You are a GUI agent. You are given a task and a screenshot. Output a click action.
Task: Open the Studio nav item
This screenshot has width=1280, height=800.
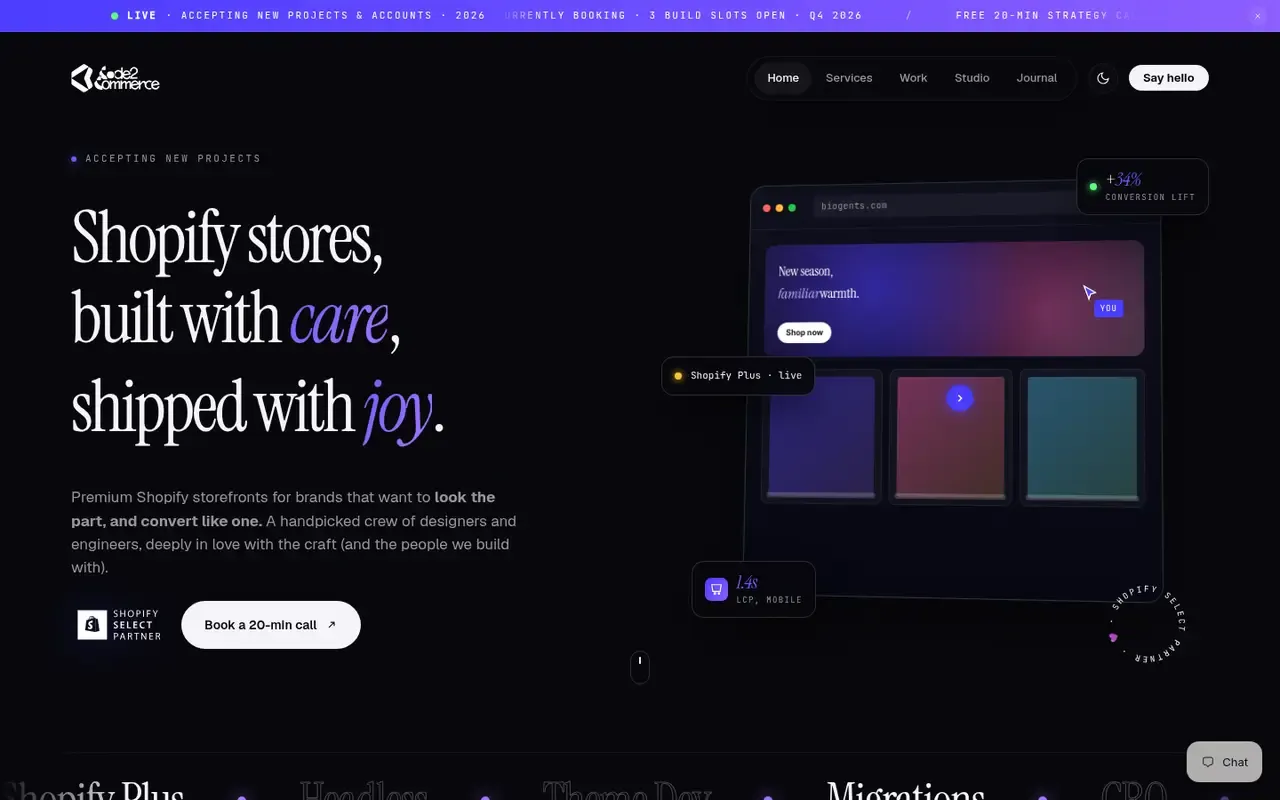(972, 78)
